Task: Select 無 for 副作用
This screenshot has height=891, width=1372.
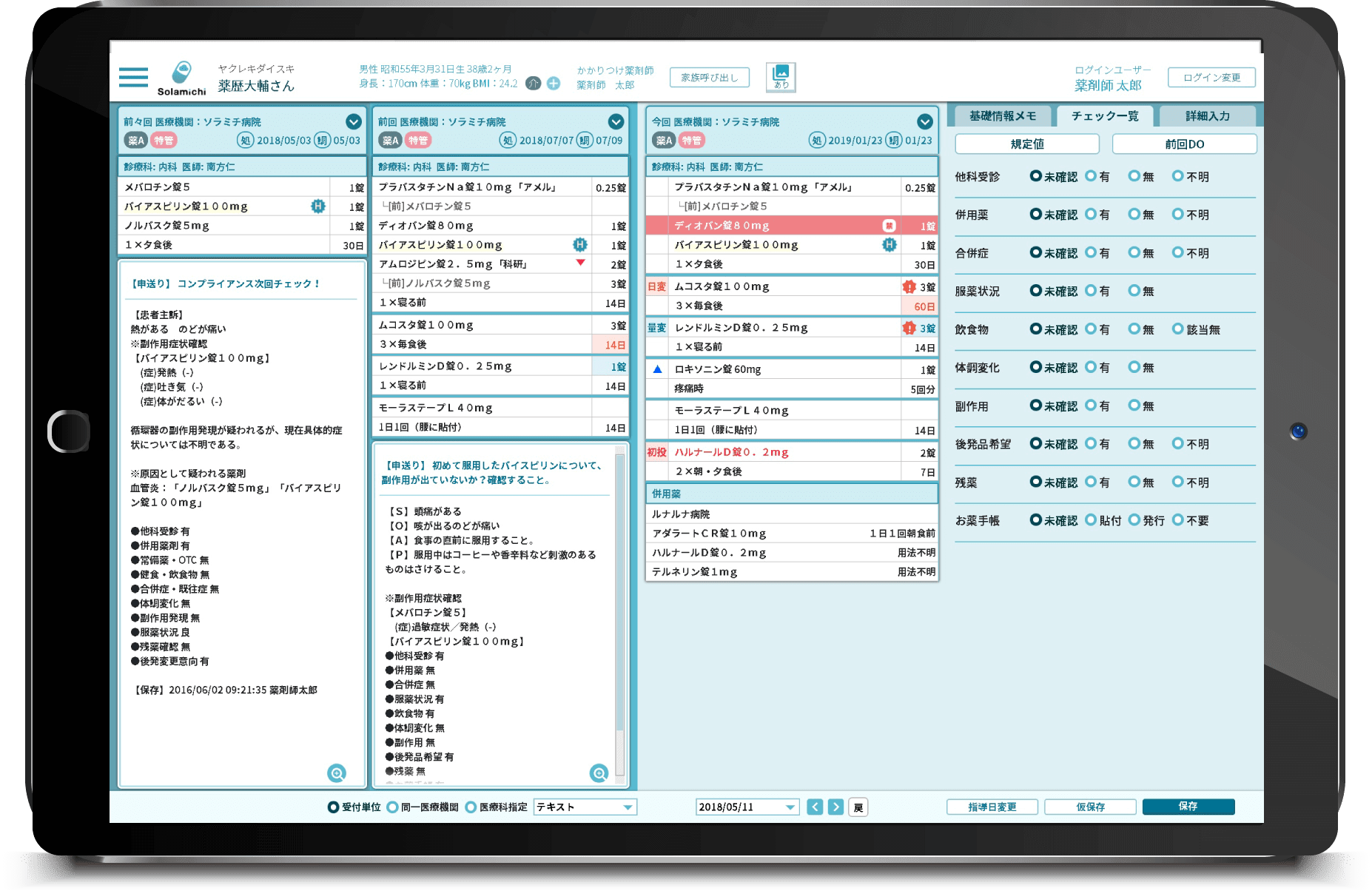Action: coord(1134,406)
